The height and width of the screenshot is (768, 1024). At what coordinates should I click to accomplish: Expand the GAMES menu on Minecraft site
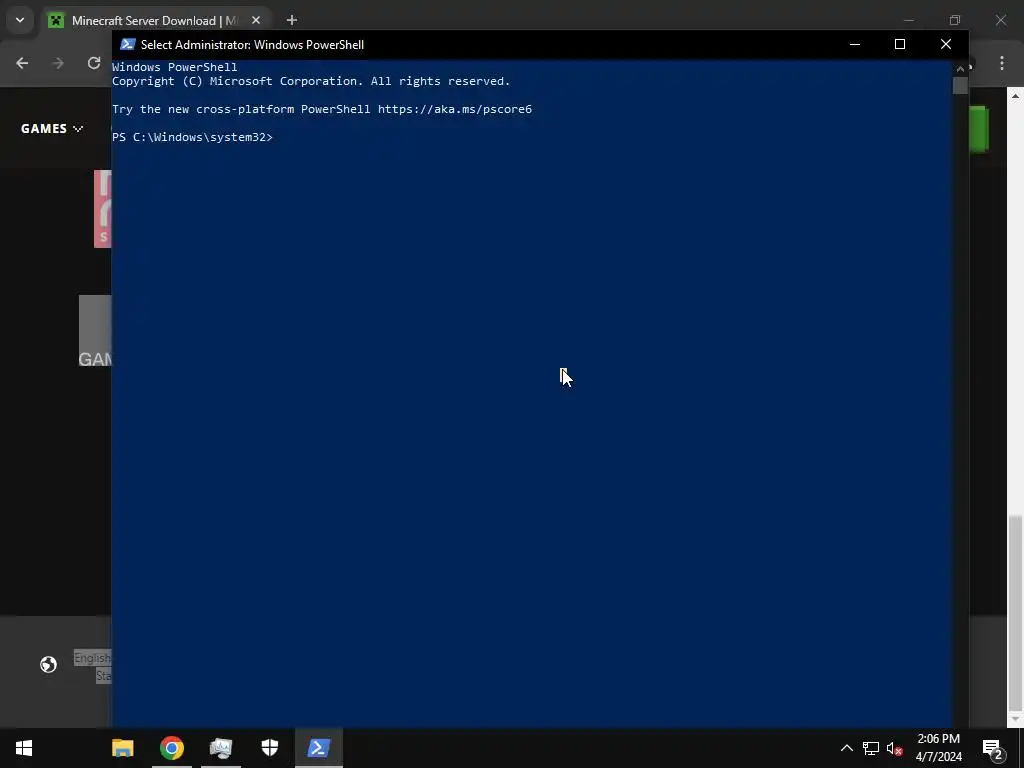pyautogui.click(x=52, y=129)
